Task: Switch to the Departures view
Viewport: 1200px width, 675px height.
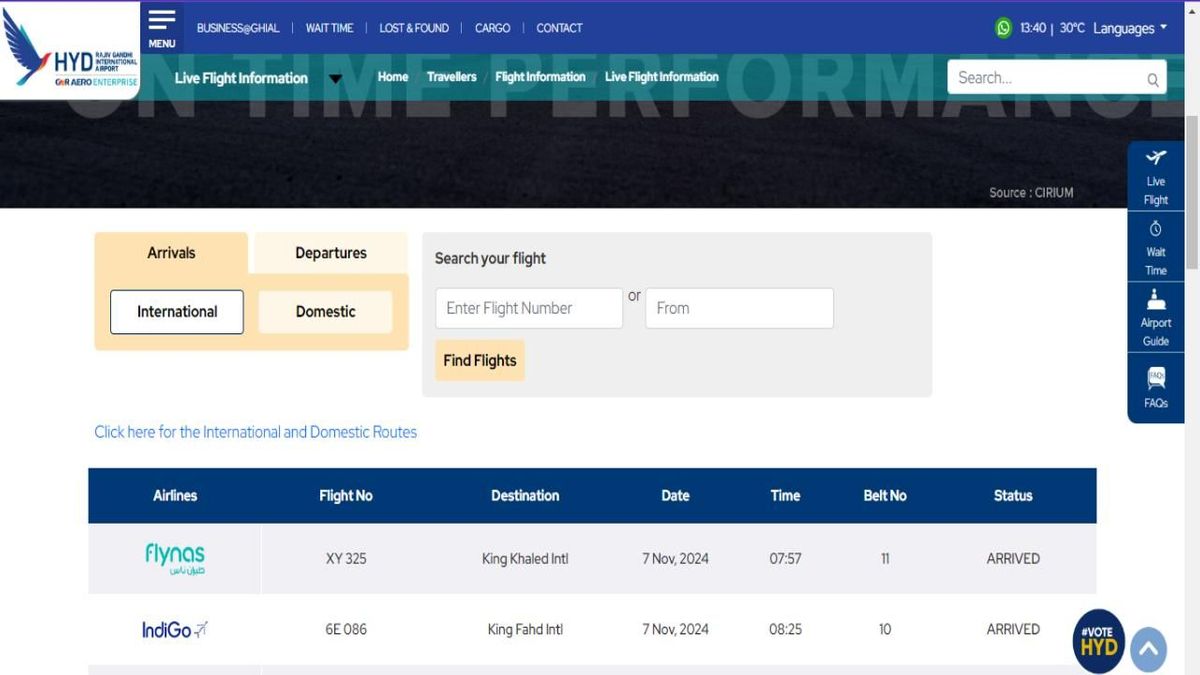Action: pos(329,252)
